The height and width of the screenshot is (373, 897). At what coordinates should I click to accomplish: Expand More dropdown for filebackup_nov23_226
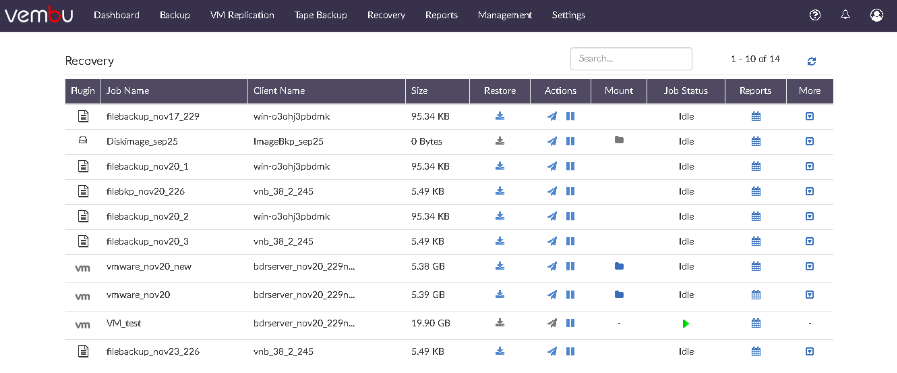(809, 351)
